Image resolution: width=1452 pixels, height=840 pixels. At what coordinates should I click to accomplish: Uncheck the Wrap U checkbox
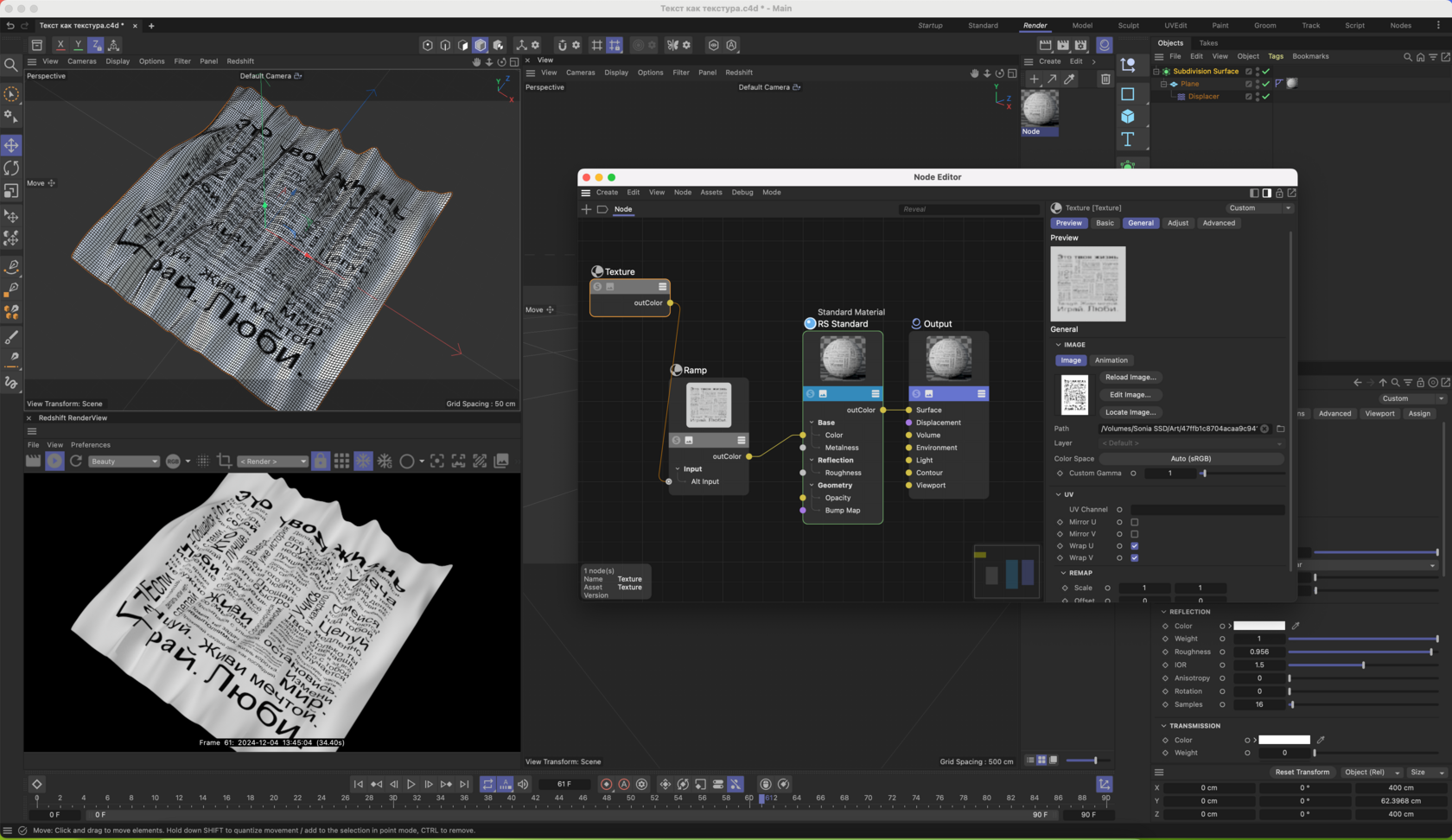click(1135, 546)
